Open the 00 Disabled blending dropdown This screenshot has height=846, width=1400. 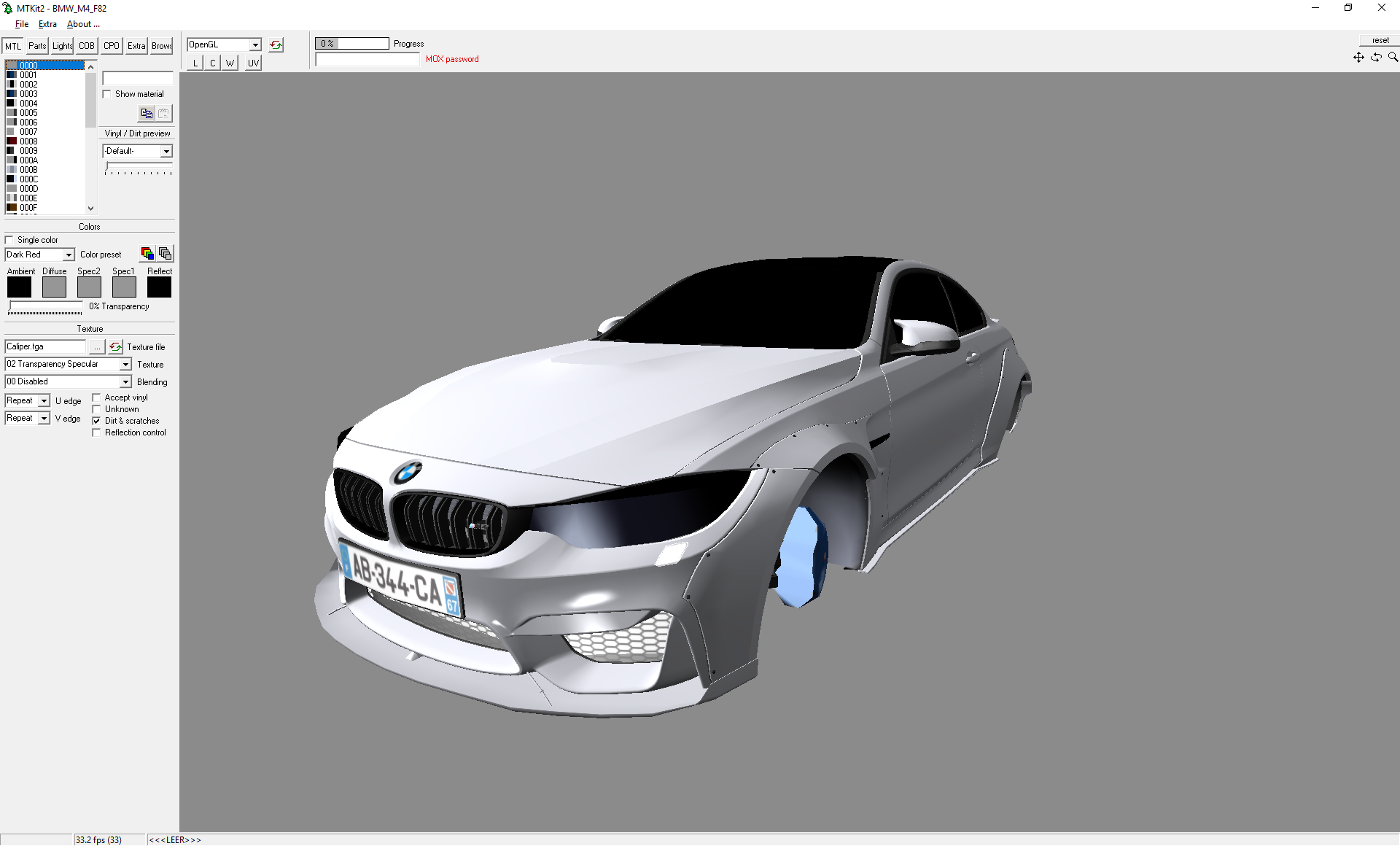point(125,381)
